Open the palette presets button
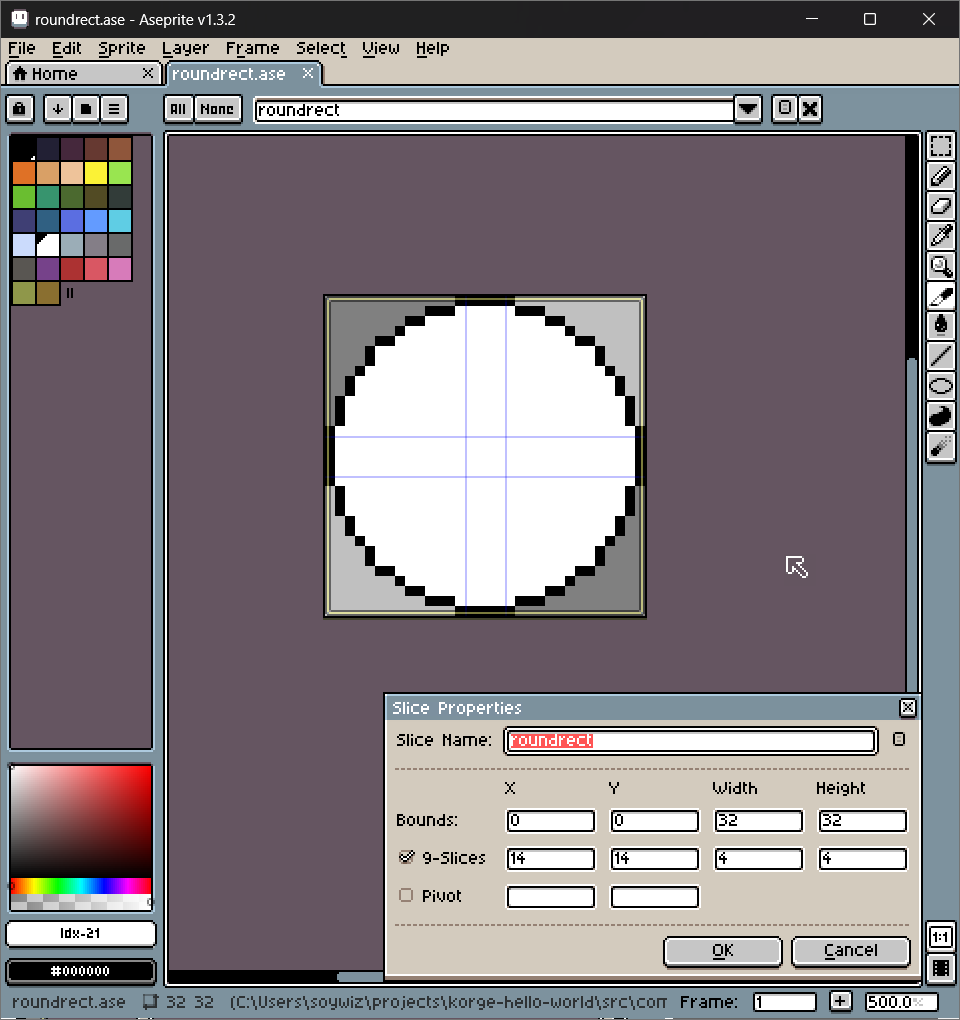This screenshot has width=960, height=1020. coord(86,109)
